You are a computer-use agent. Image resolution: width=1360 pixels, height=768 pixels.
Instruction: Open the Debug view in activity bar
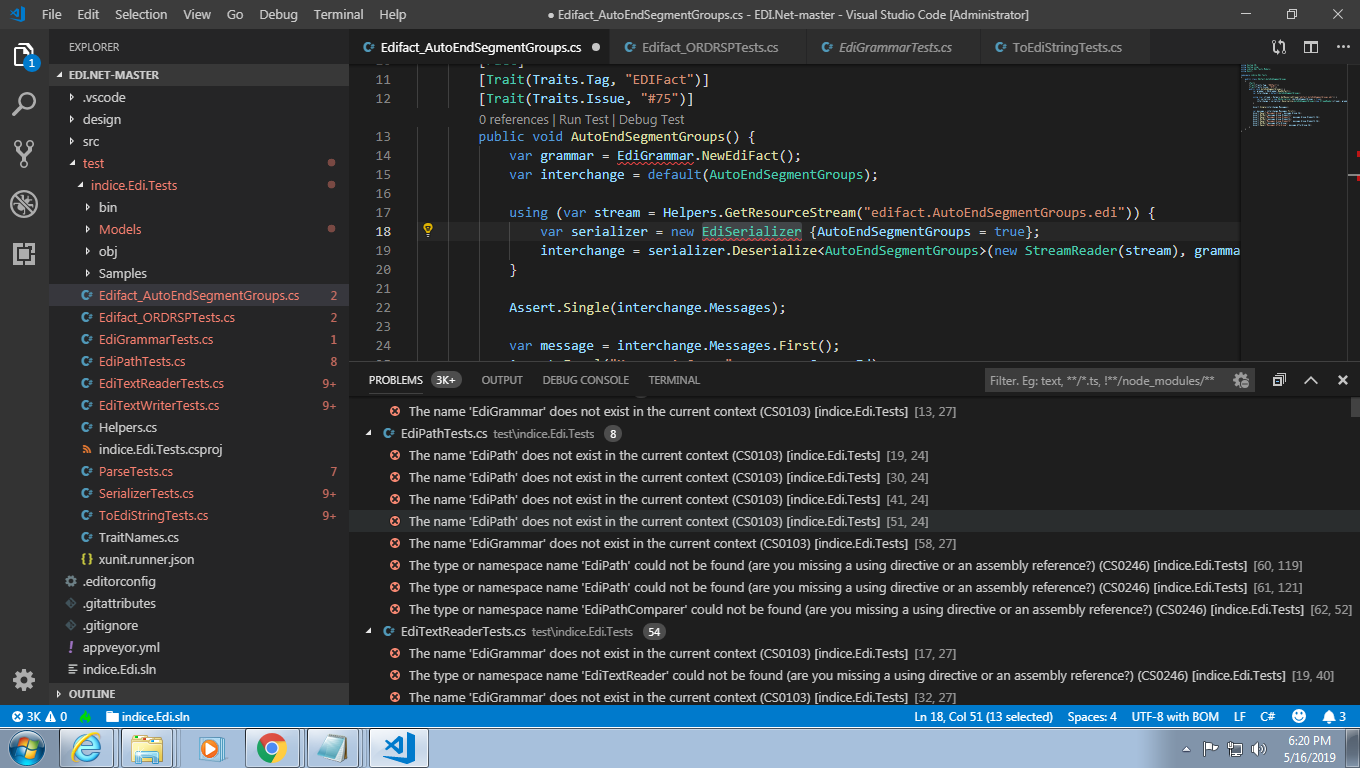(24, 204)
